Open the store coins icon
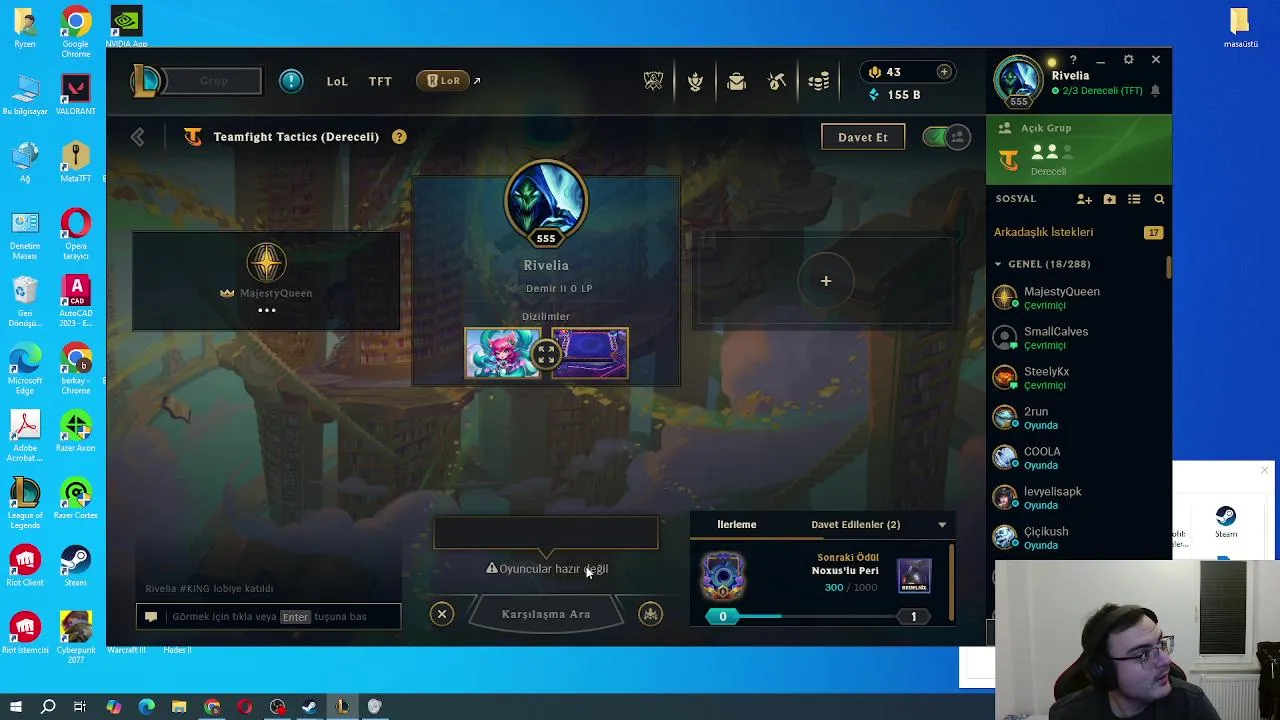 (819, 81)
